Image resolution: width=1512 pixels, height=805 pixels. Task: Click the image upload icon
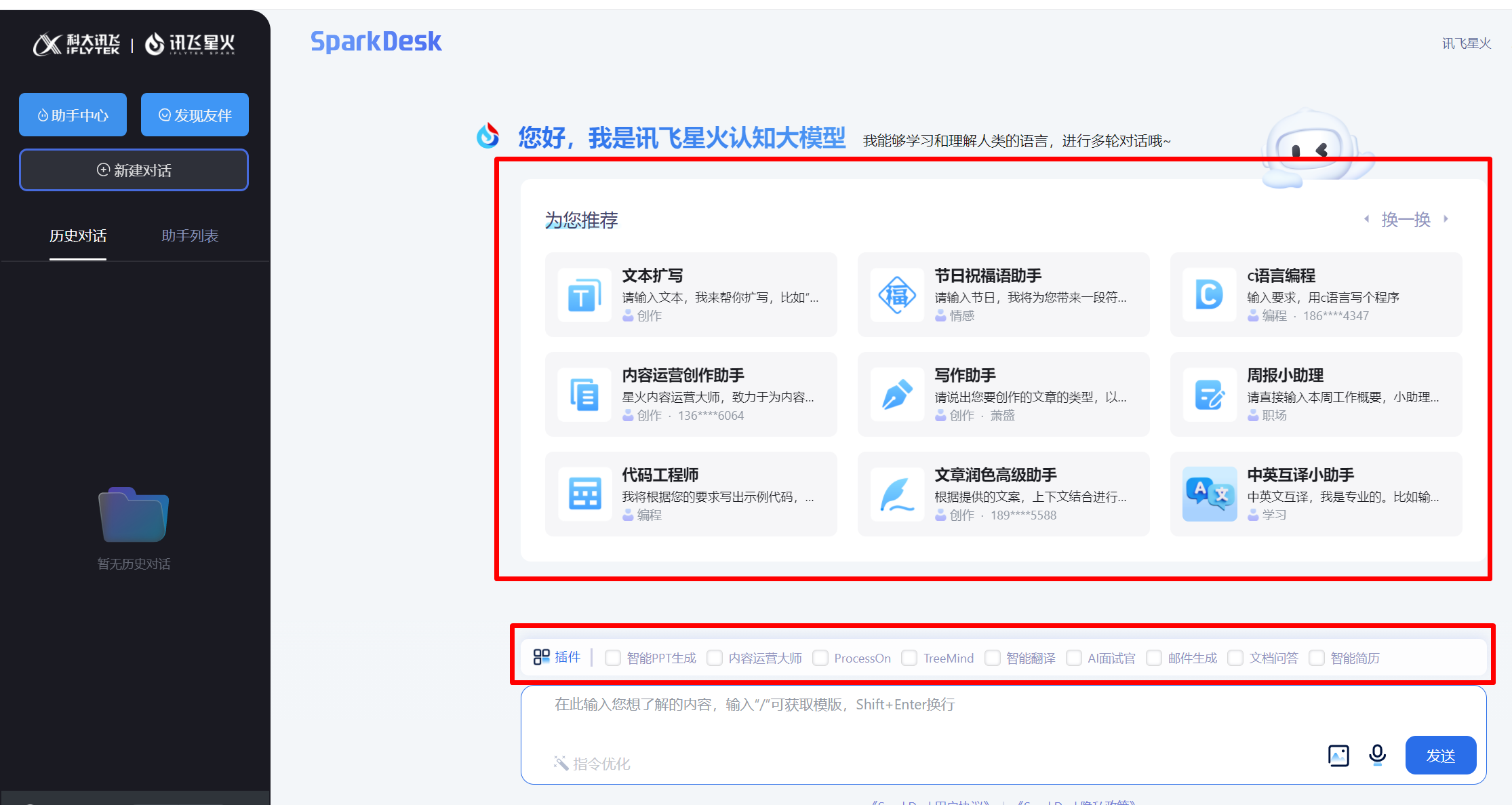[x=1338, y=755]
